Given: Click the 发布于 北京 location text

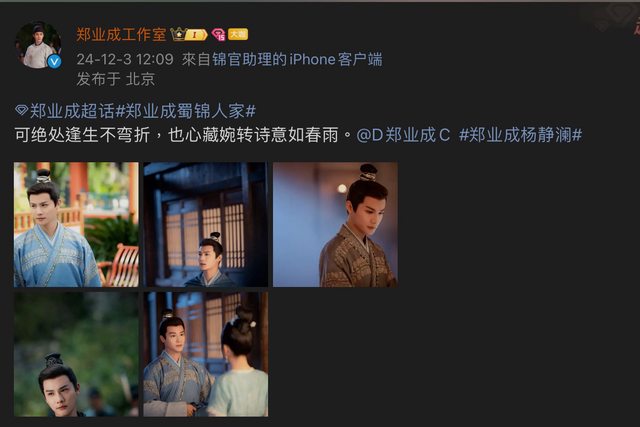Looking at the screenshot, I should tap(116, 79).
